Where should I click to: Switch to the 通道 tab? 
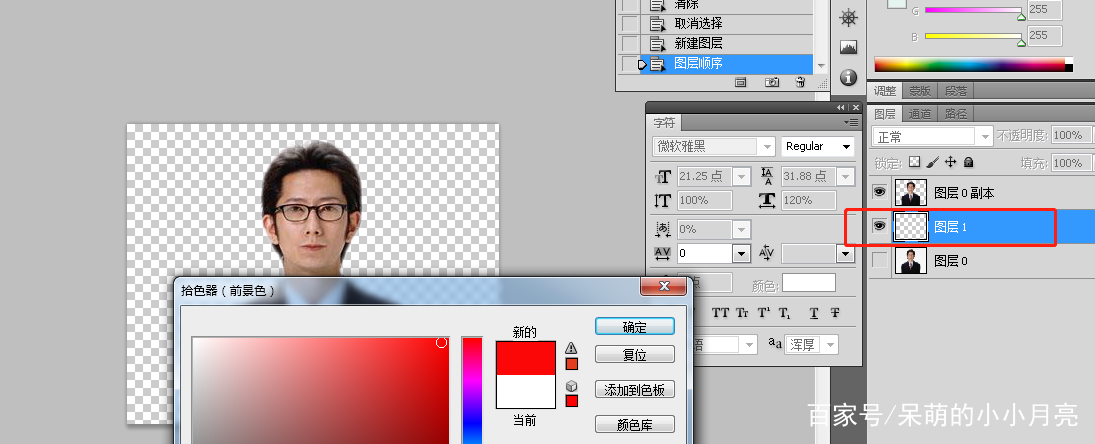920,114
